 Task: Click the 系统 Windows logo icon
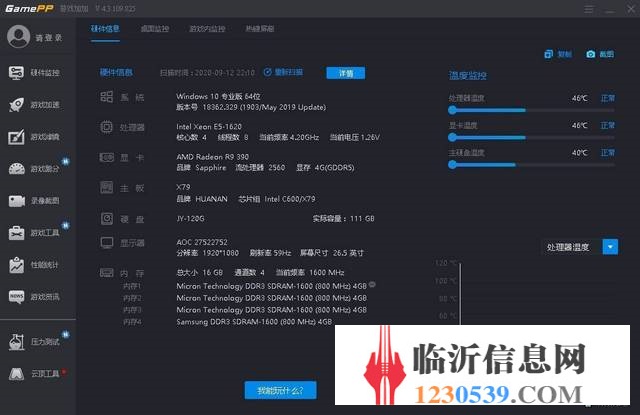pyautogui.click(x=107, y=97)
